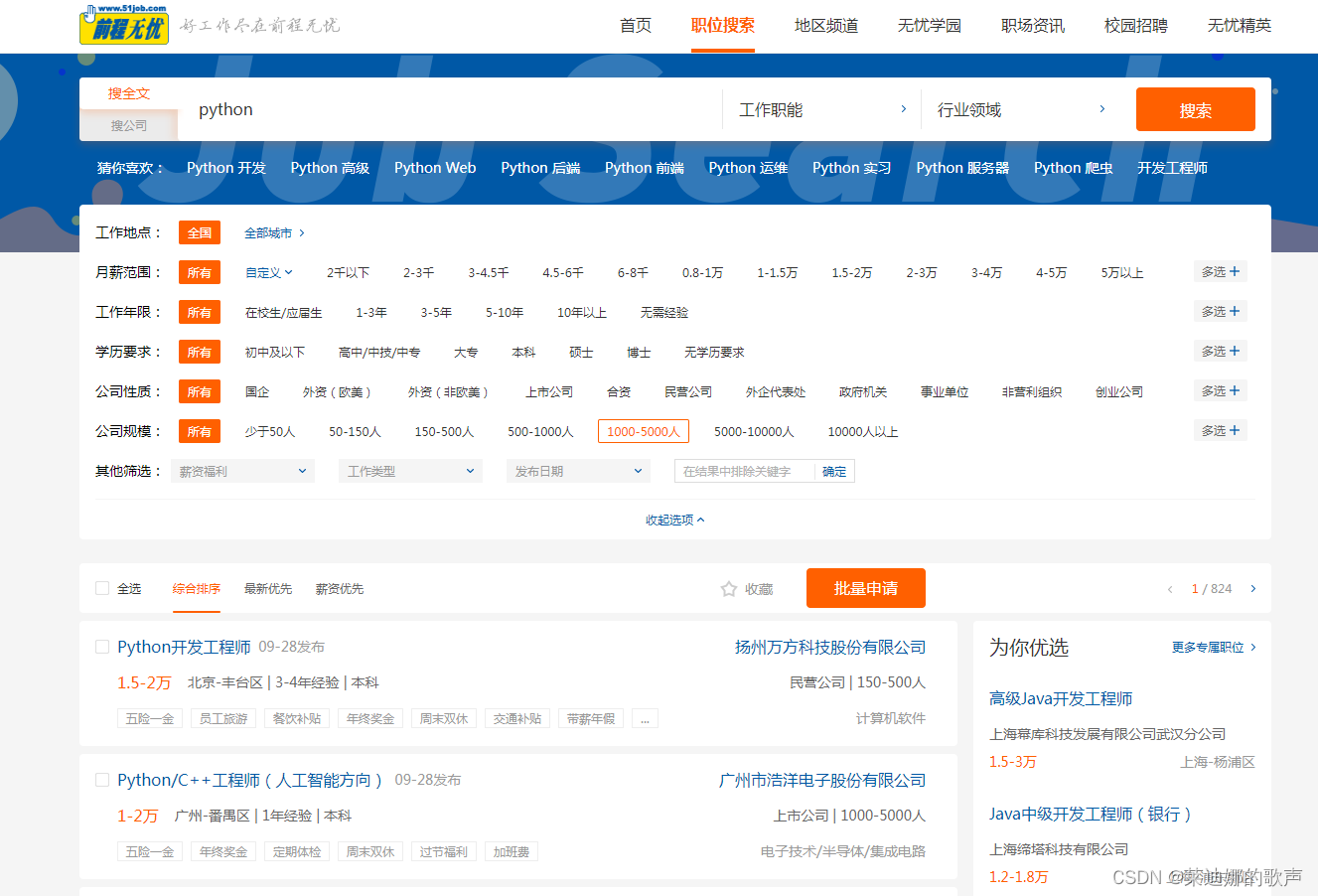Click the ellipsis tag in Python开发工程师 listing
This screenshot has height=896, width=1318.
[645, 718]
